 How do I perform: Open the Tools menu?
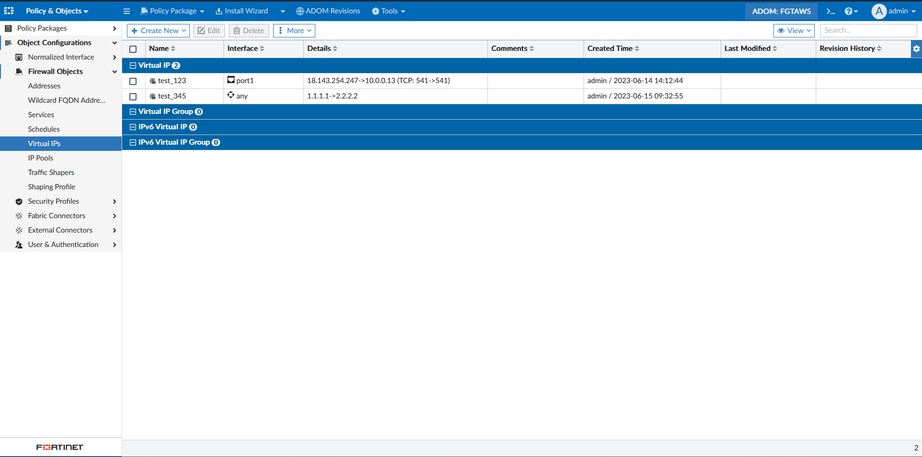click(x=389, y=11)
